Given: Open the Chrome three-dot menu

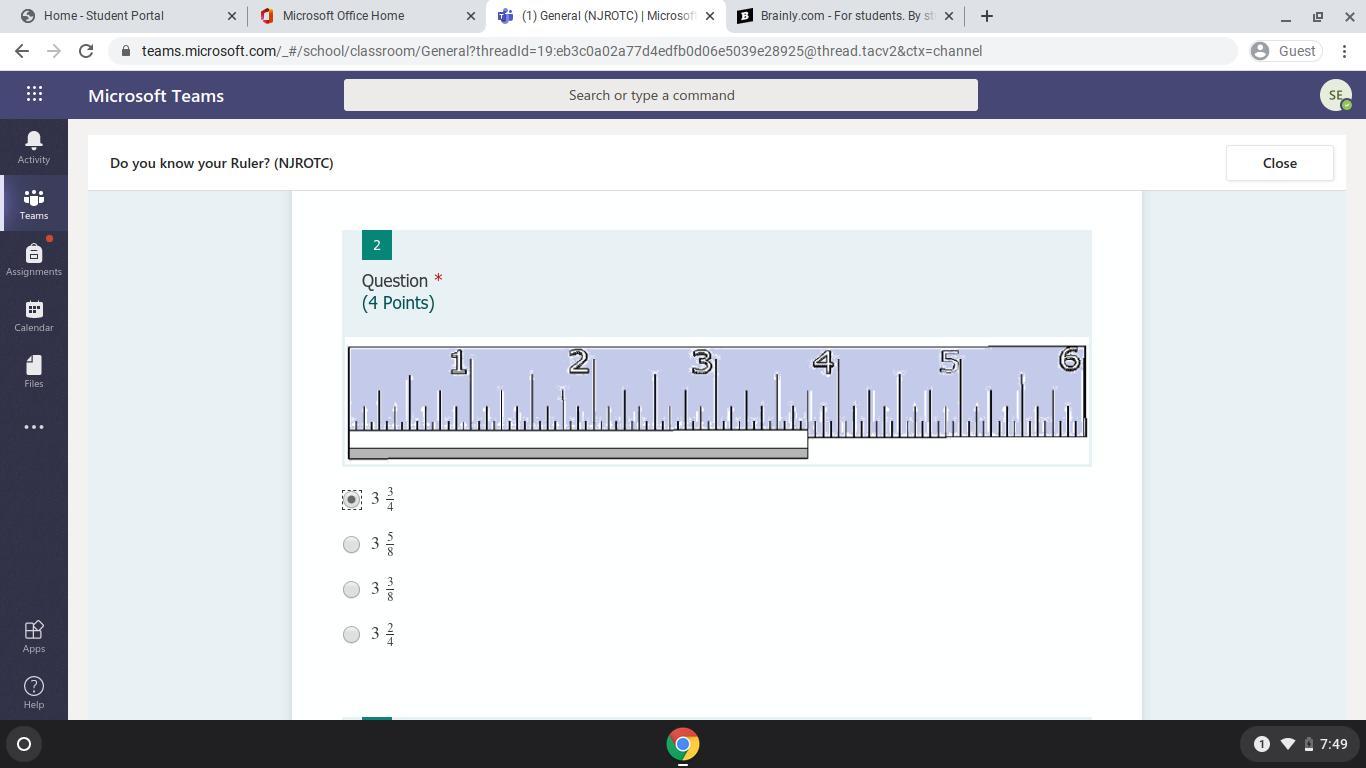Looking at the screenshot, I should [1345, 51].
